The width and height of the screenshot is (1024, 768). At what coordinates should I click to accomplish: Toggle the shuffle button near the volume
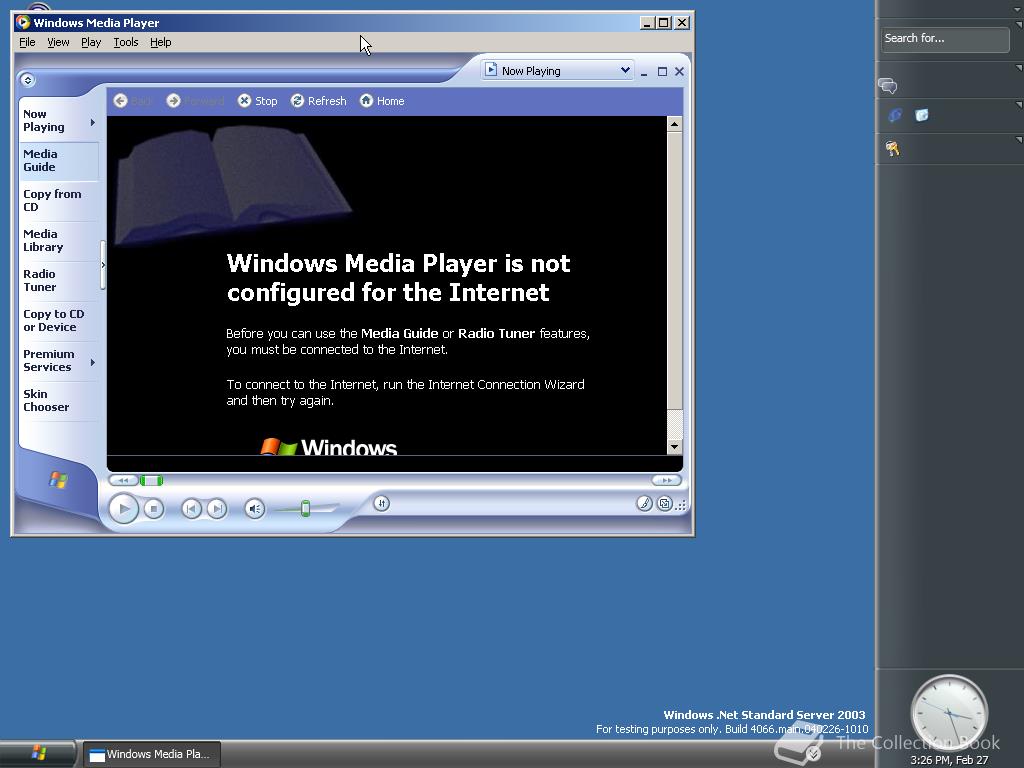[x=382, y=504]
